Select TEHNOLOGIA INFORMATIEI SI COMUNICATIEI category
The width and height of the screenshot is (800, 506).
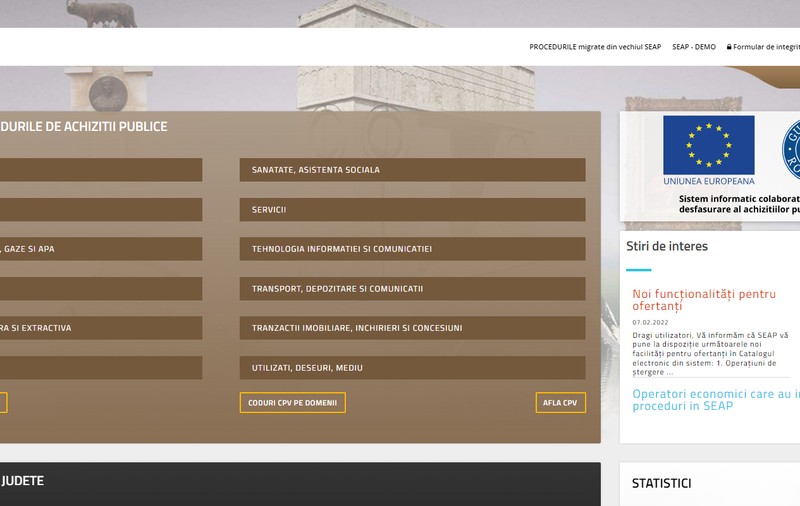pyautogui.click(x=412, y=249)
